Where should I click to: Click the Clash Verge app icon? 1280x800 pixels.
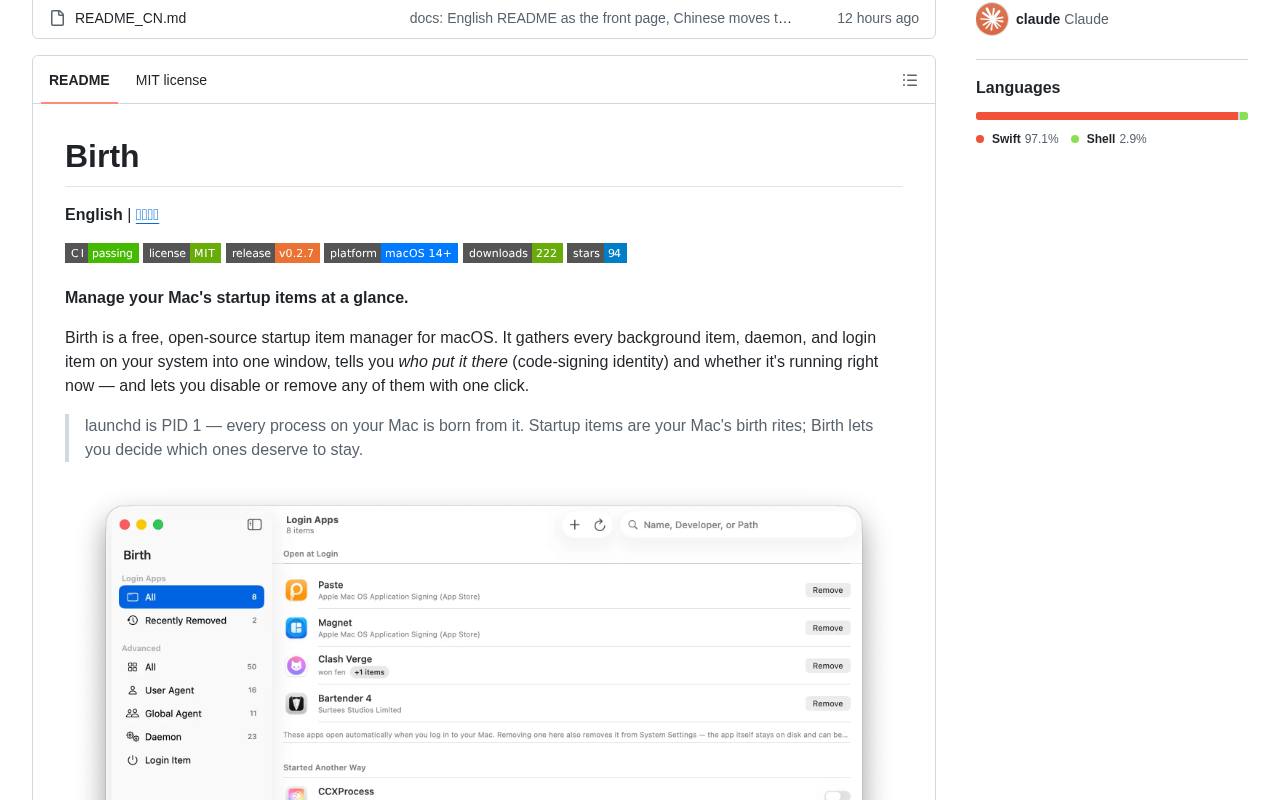(296, 665)
